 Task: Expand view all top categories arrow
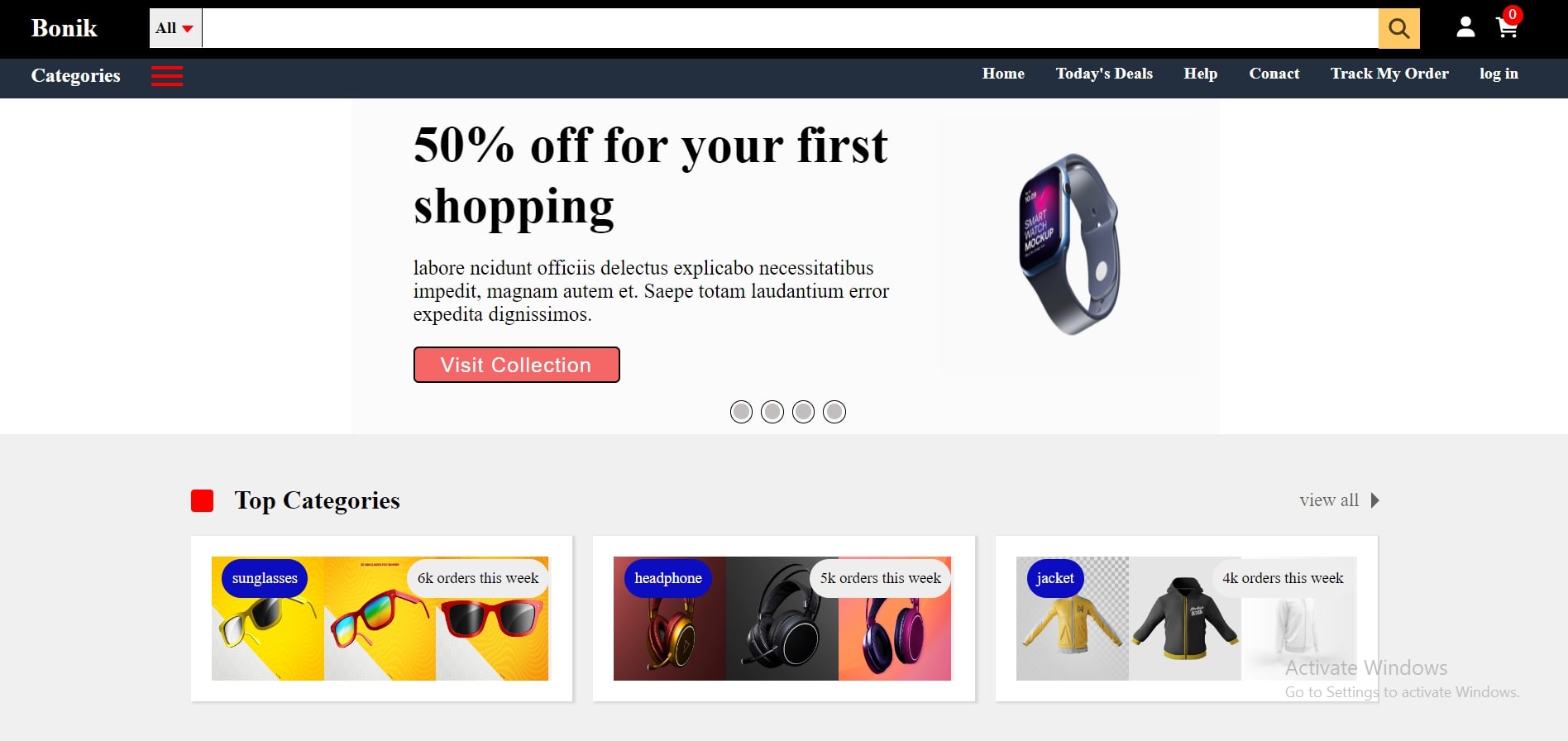click(x=1374, y=500)
